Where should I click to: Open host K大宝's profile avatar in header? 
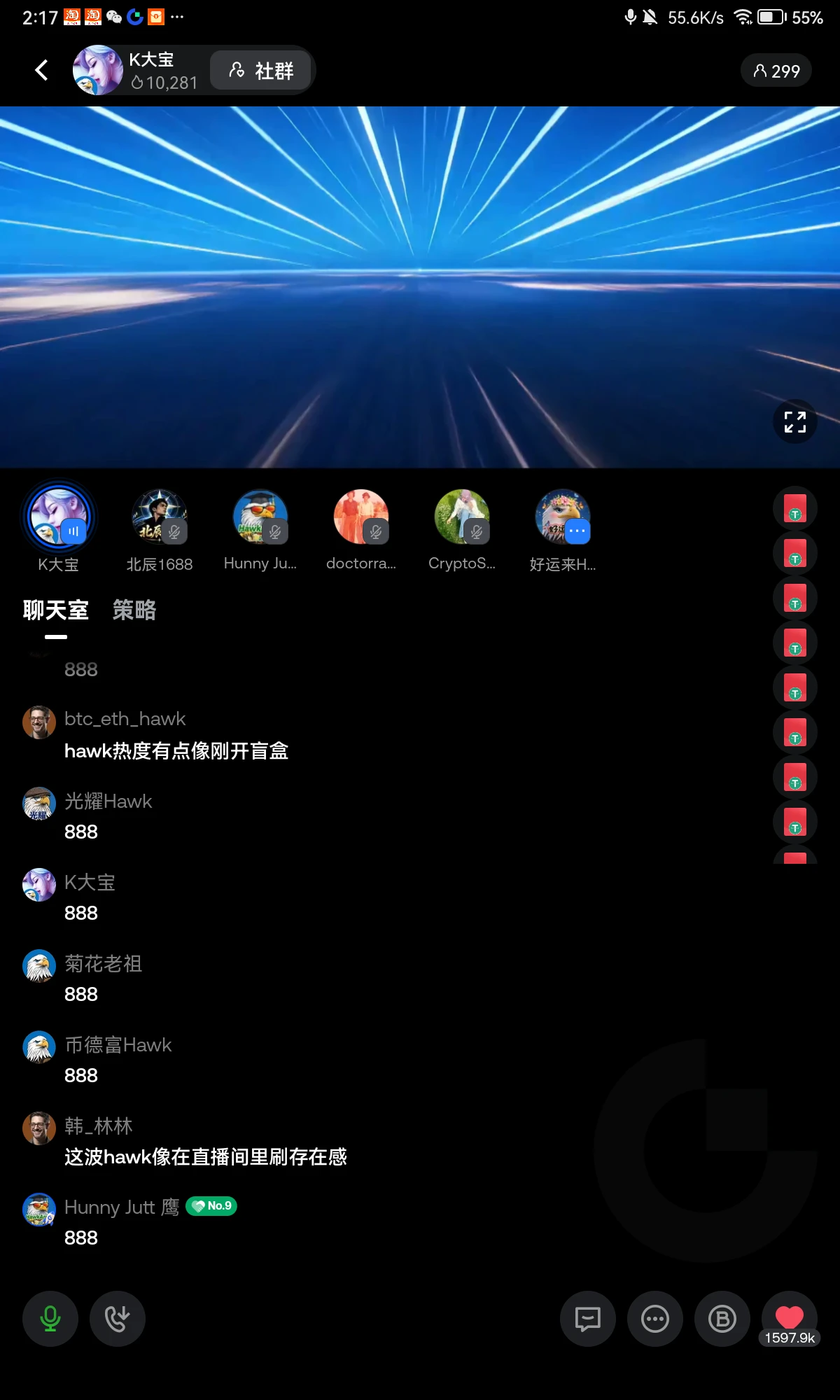[98, 70]
